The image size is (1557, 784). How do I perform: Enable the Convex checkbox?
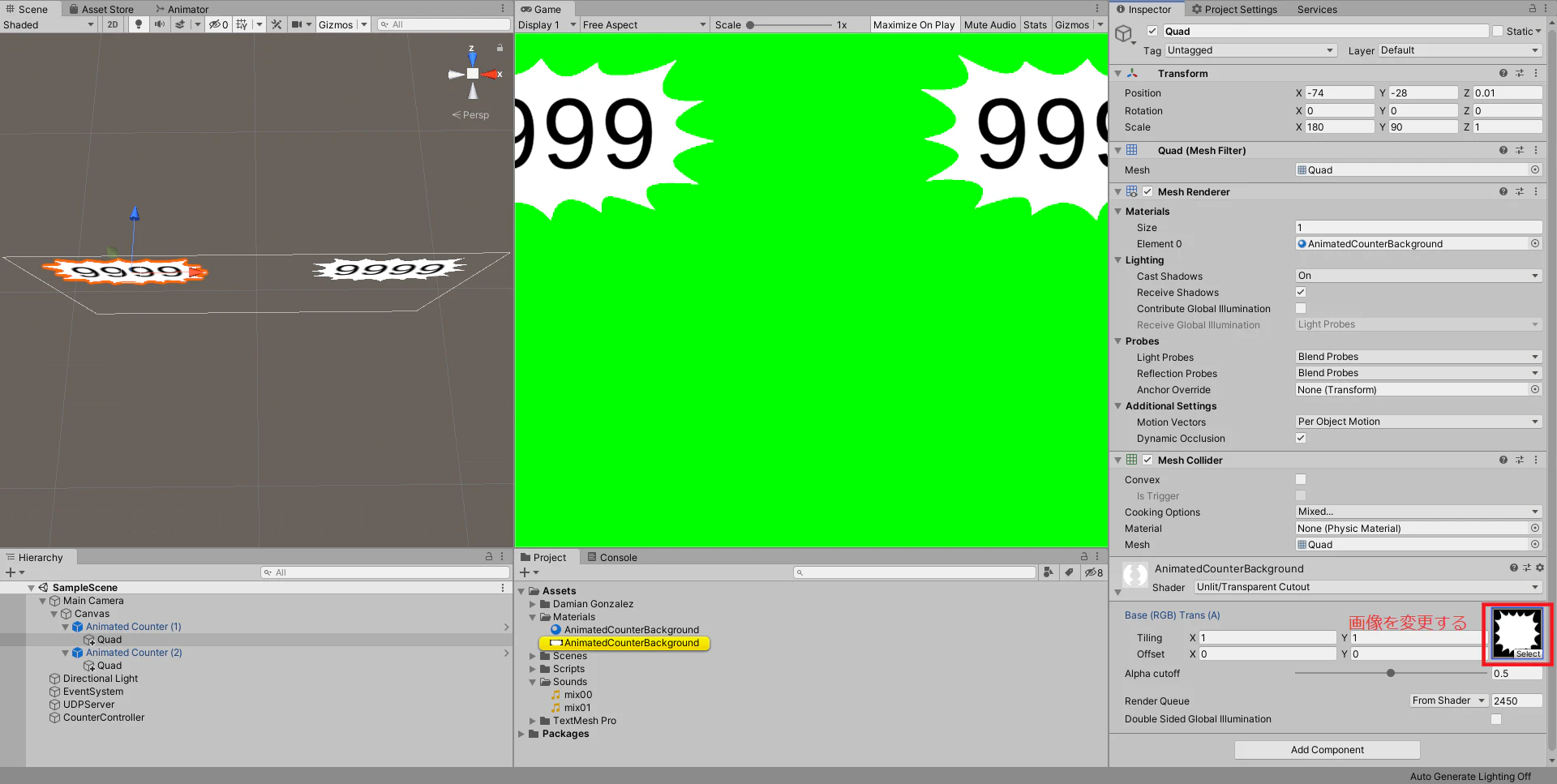[x=1301, y=479]
